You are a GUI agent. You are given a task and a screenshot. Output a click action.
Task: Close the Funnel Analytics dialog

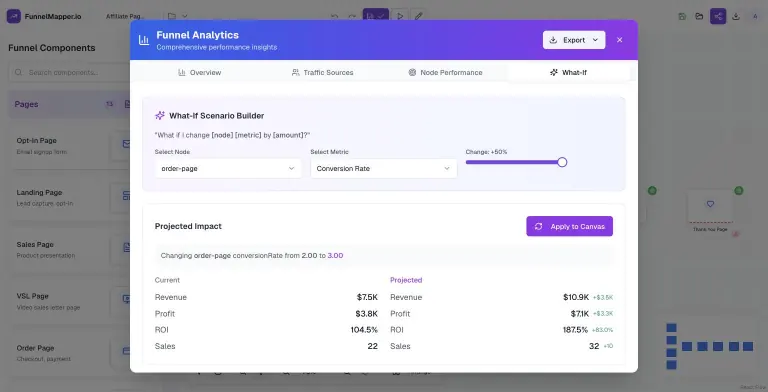coord(620,40)
